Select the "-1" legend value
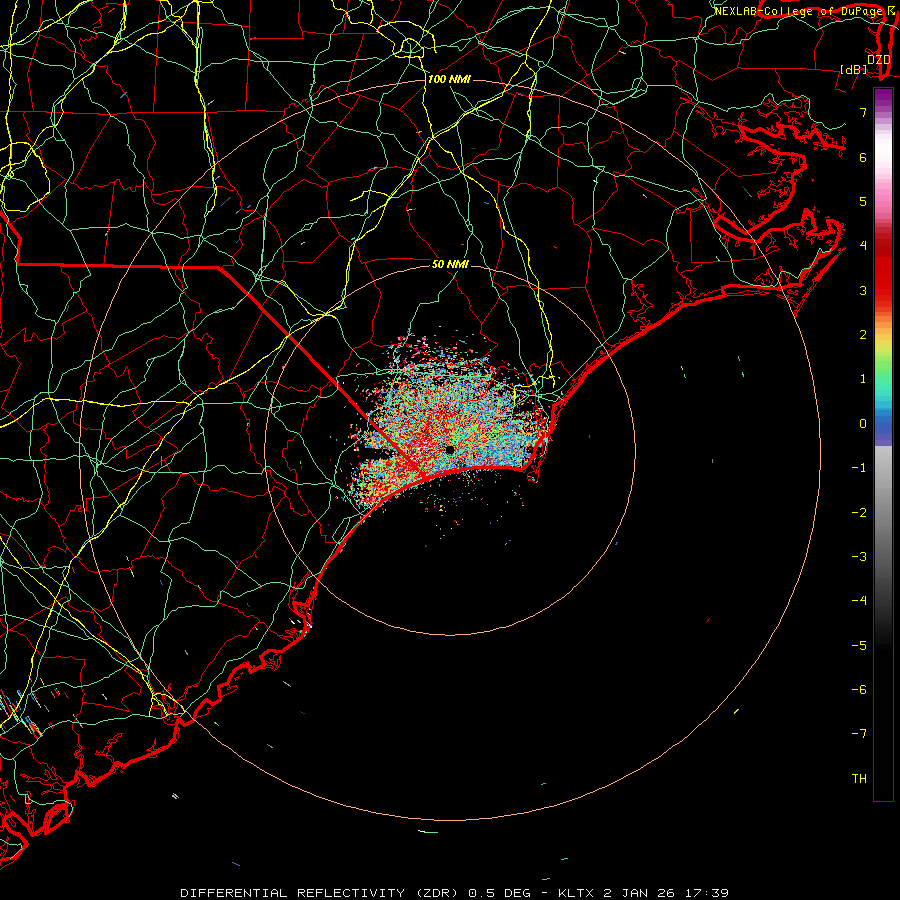This screenshot has width=900, height=900. (x=859, y=468)
